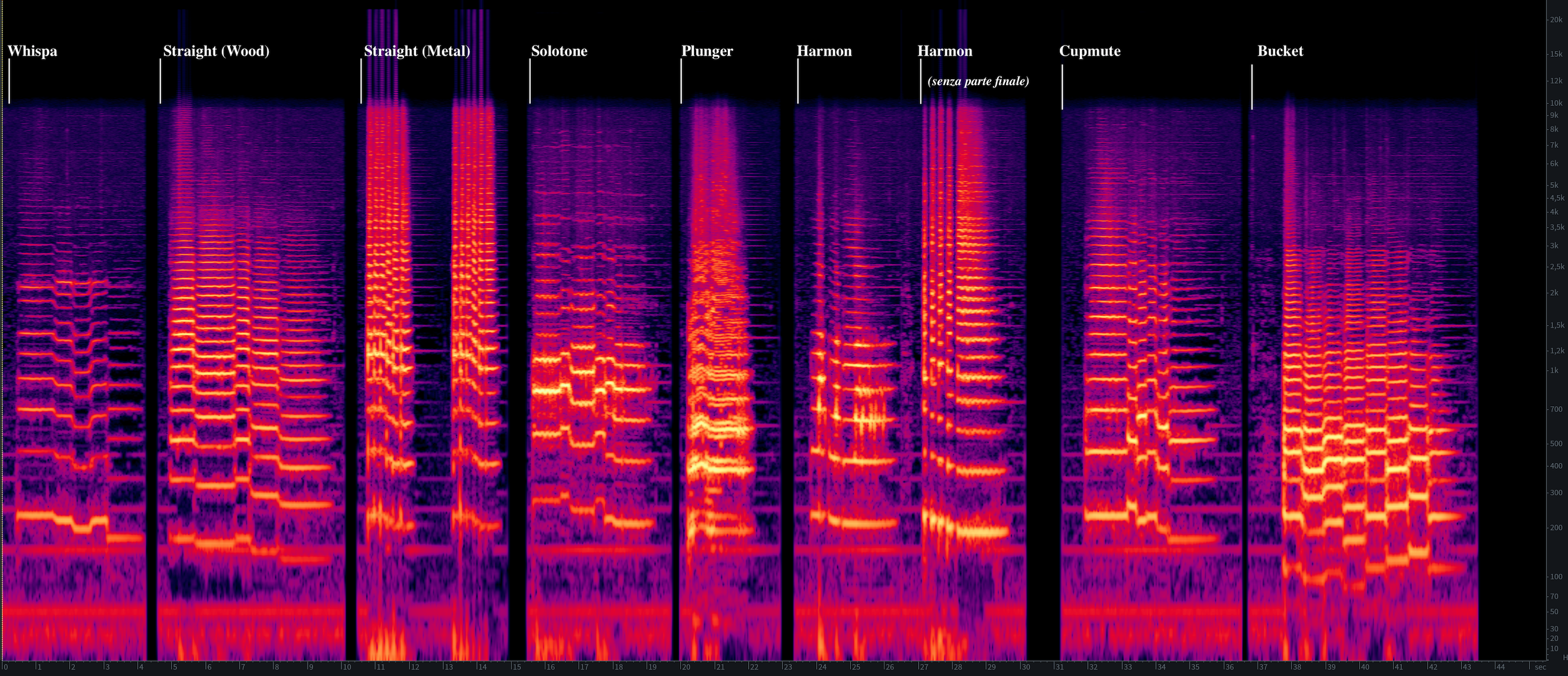This screenshot has height=676, width=1568.
Task: Select the Solotone label
Action: 559,51
